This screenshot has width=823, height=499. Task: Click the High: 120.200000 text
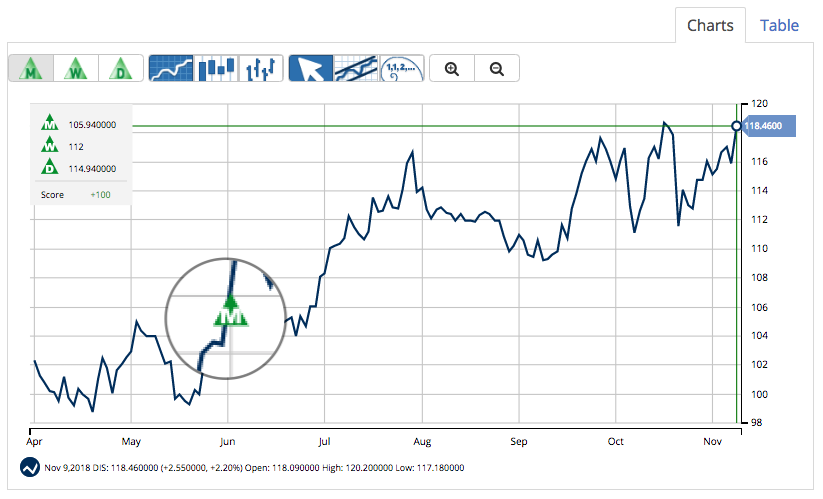pos(357,468)
